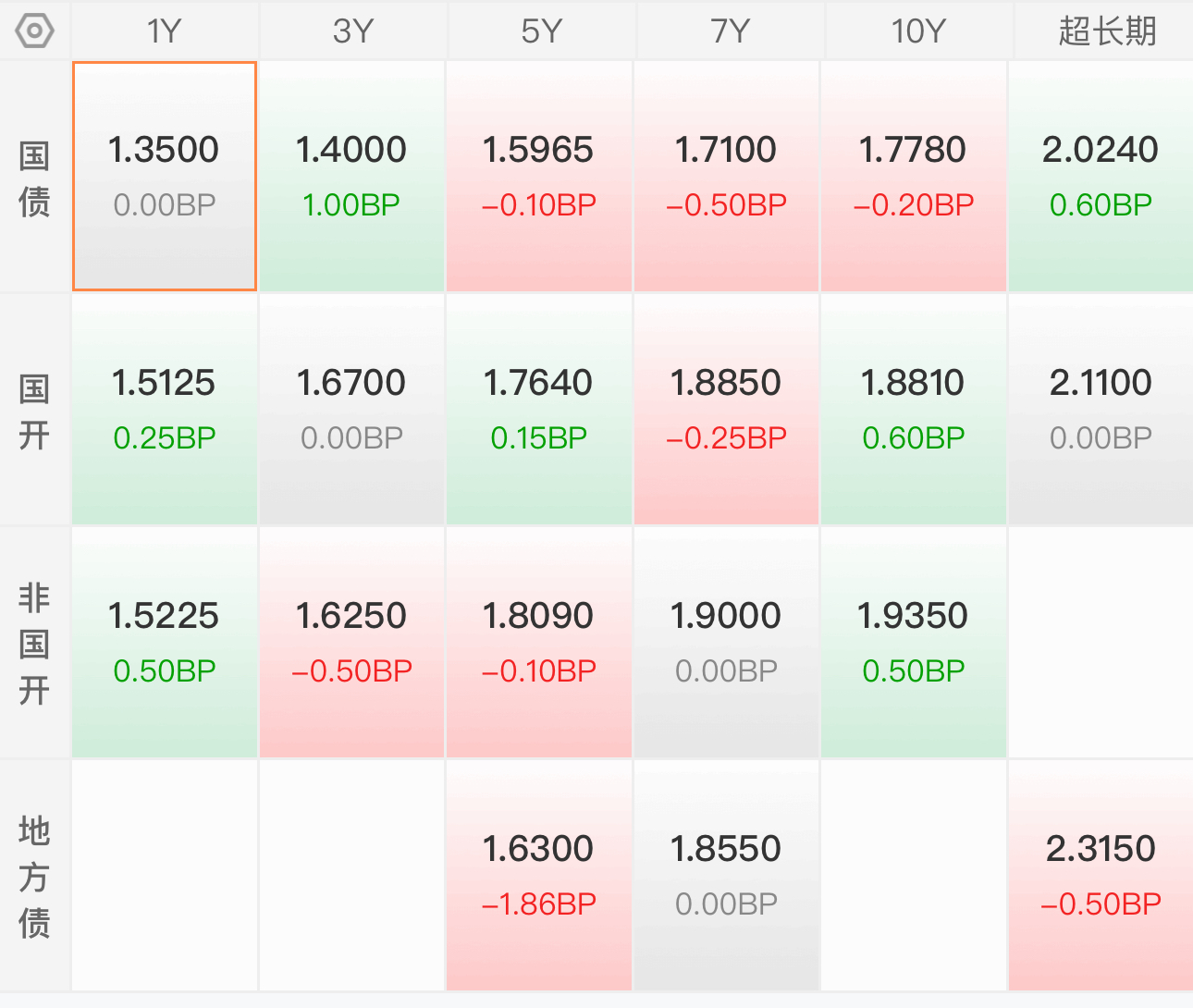This screenshot has width=1193, height=1008.
Task: Select the 国开 3Y cell 1.6700
Action: (352, 410)
